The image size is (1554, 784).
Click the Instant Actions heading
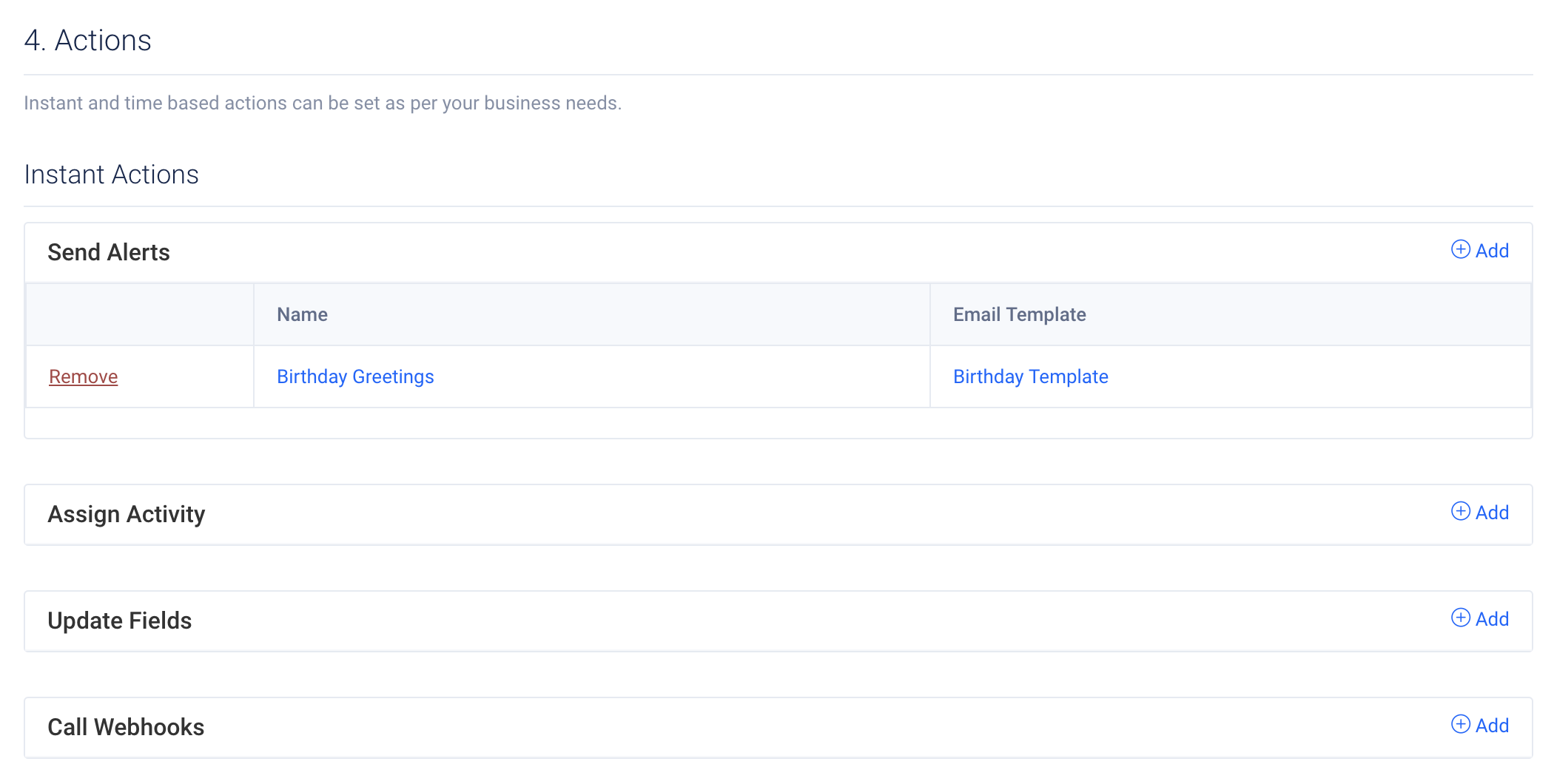(111, 175)
